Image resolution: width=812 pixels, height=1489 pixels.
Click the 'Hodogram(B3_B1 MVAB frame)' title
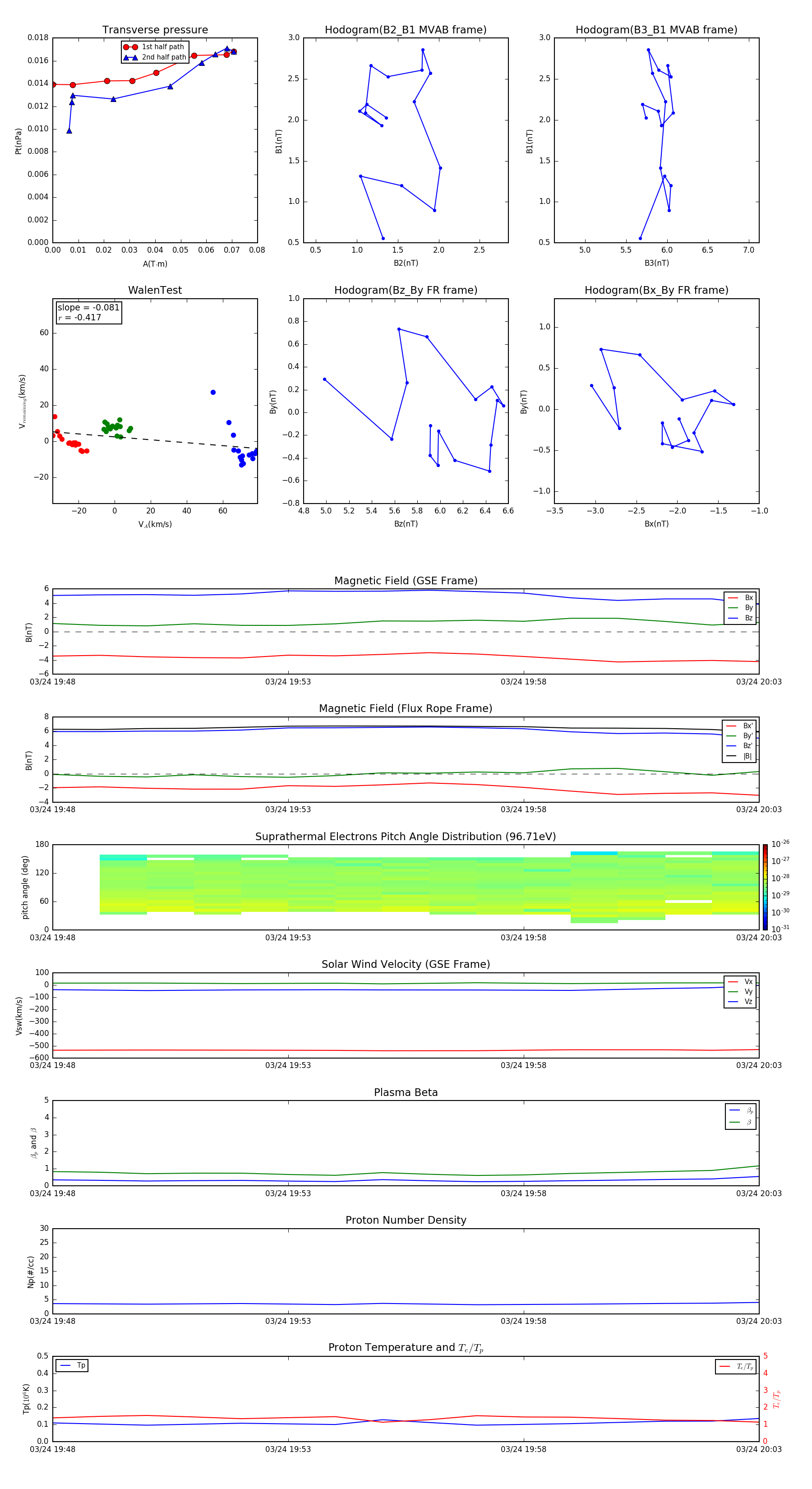click(656, 30)
